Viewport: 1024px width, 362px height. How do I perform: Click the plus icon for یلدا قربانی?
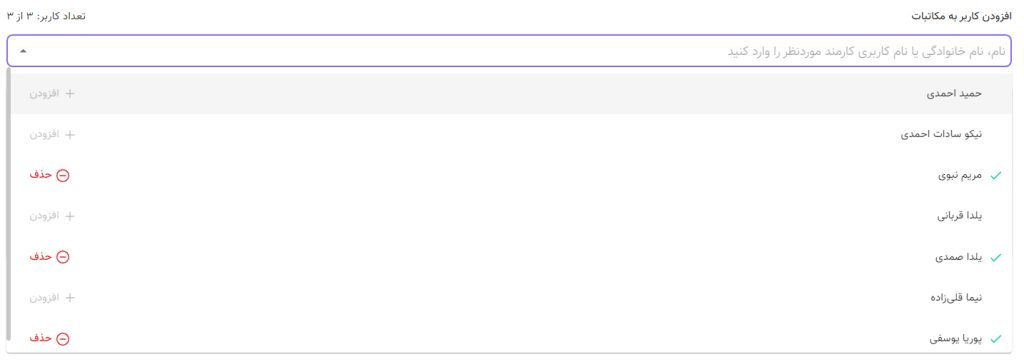[70, 216]
